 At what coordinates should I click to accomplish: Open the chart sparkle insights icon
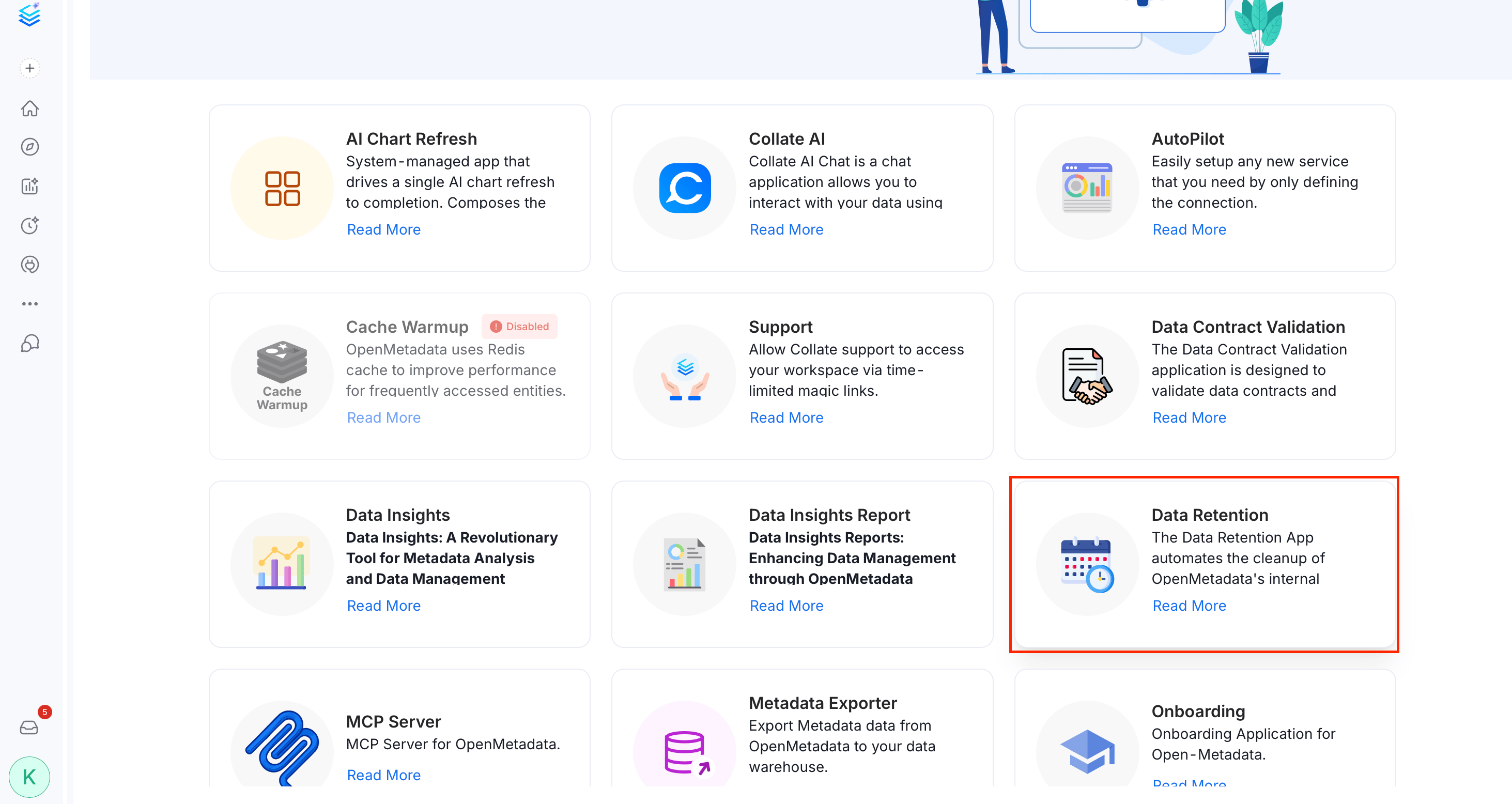pyautogui.click(x=30, y=186)
